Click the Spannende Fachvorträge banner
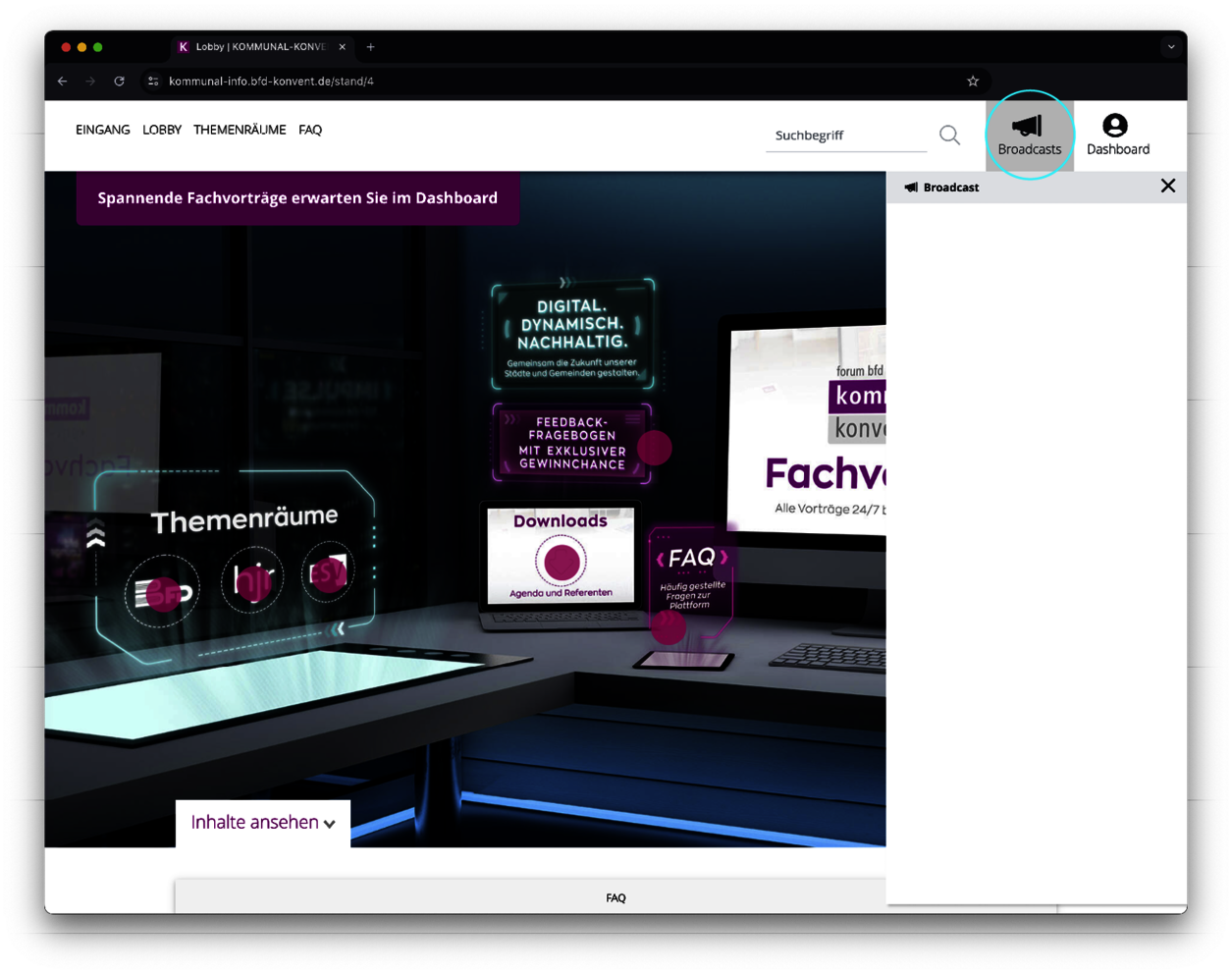The width and height of the screenshot is (1232, 974). click(297, 198)
